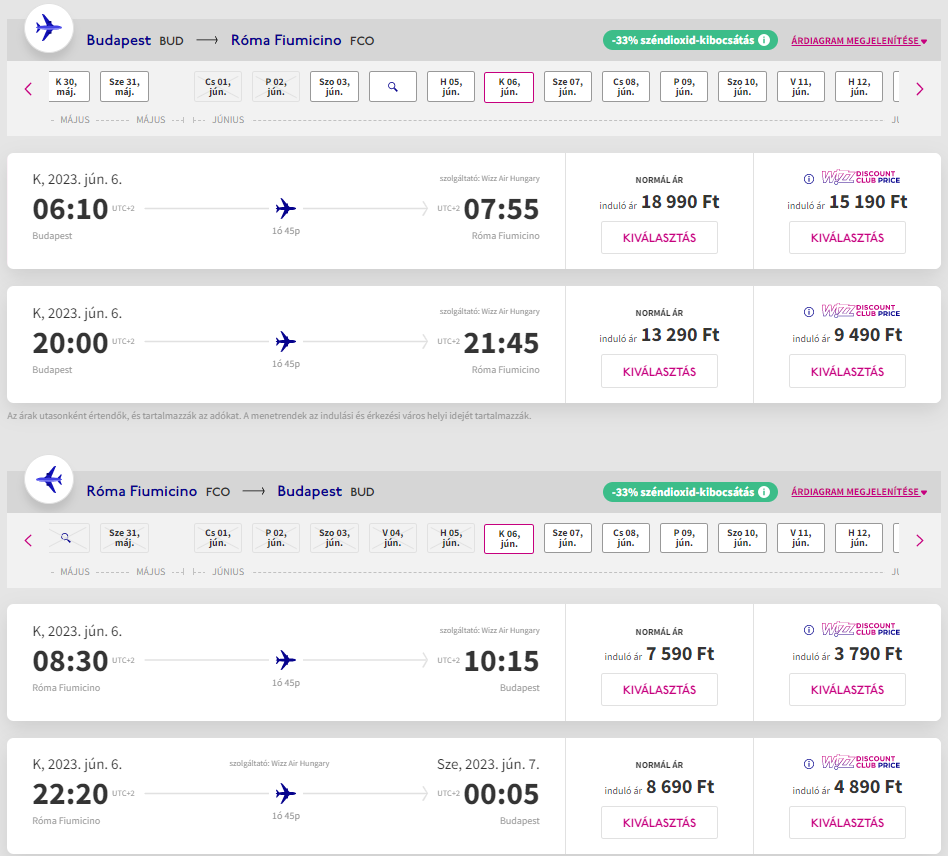This screenshot has height=856, width=948.
Task: Click the plane icon on the 20:00 flight line
Action: tap(285, 342)
